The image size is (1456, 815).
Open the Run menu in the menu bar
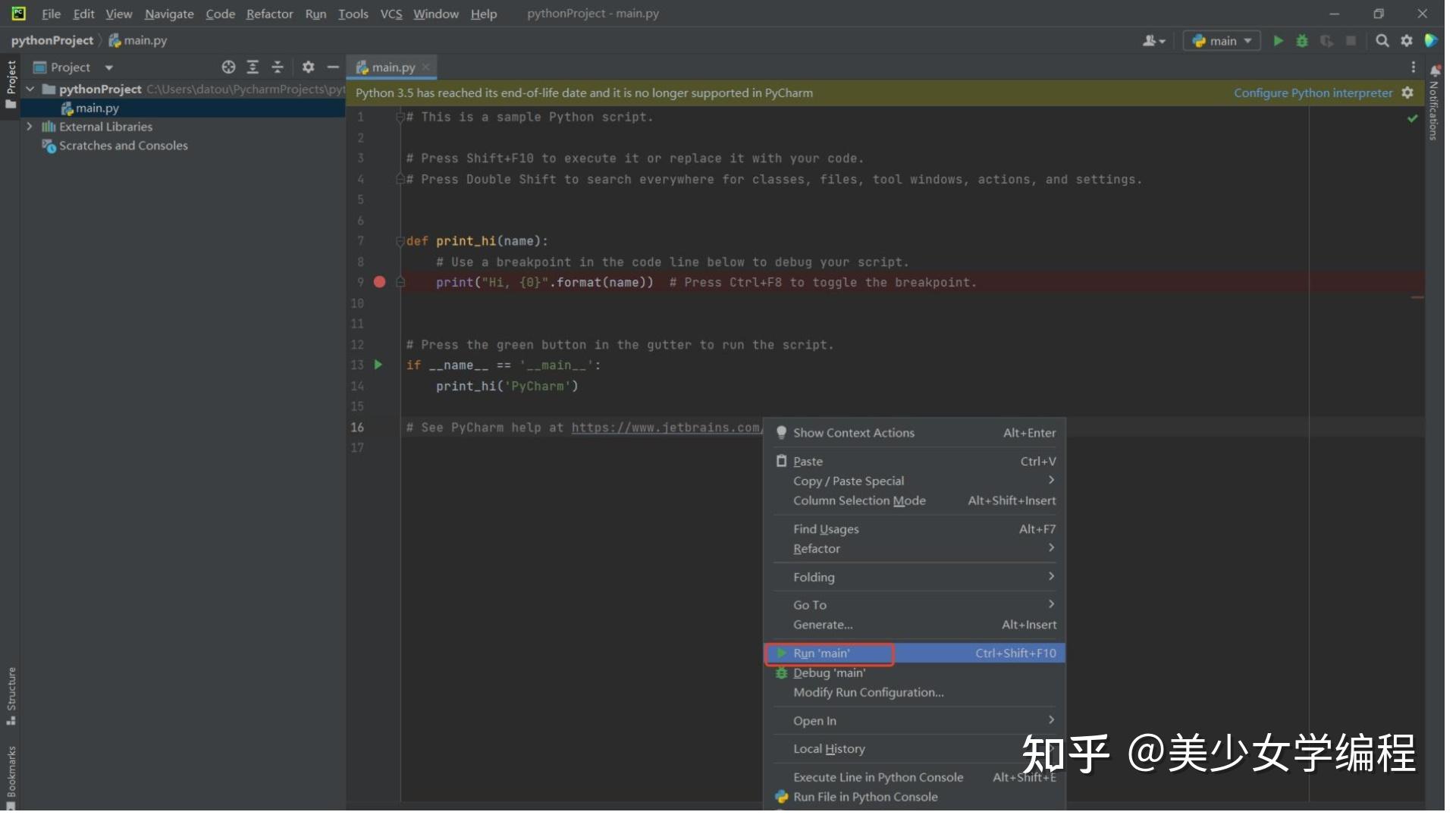pos(315,14)
